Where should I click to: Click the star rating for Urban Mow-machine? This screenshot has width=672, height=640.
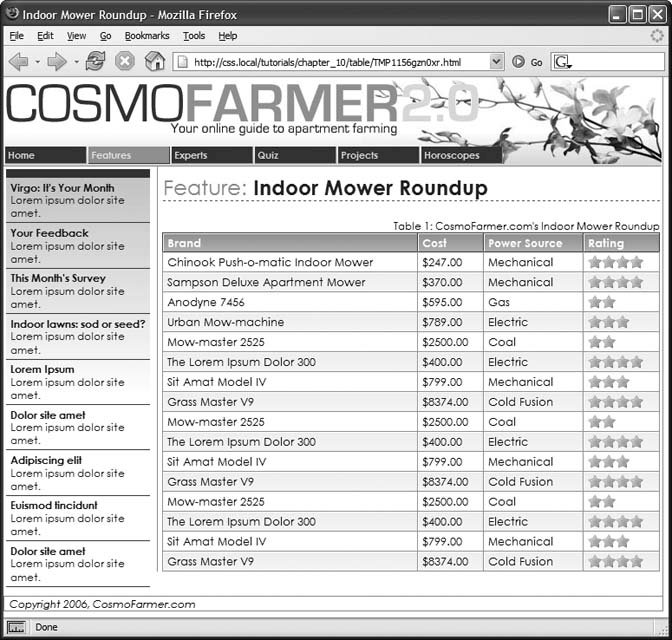609,322
